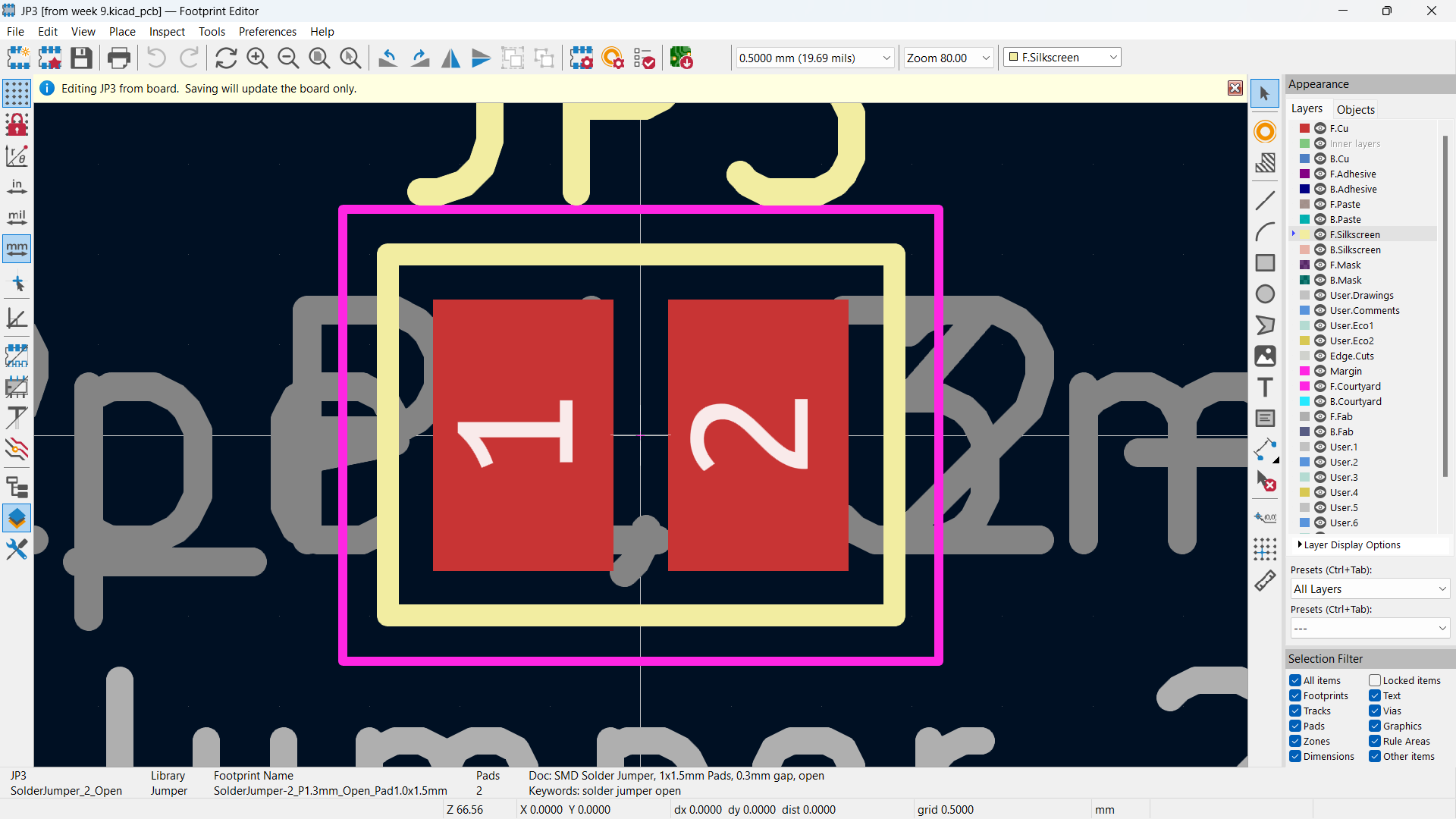The image size is (1456, 819).
Task: Close the yellow info bar
Action: (1235, 89)
